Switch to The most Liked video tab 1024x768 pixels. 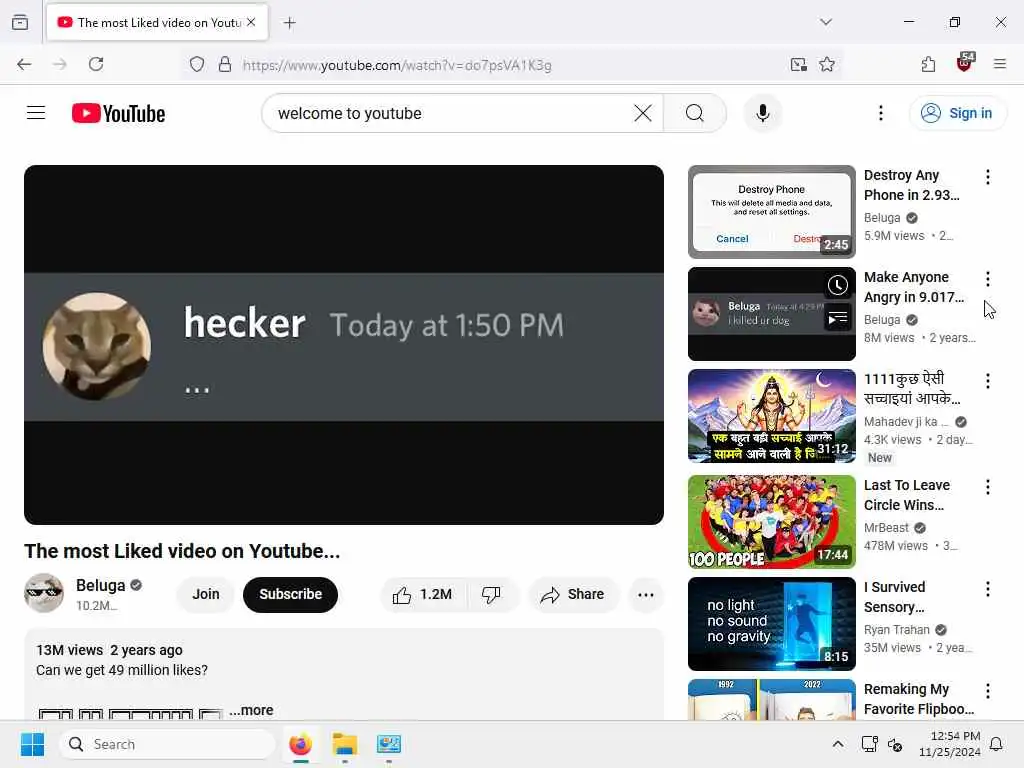tap(157, 22)
